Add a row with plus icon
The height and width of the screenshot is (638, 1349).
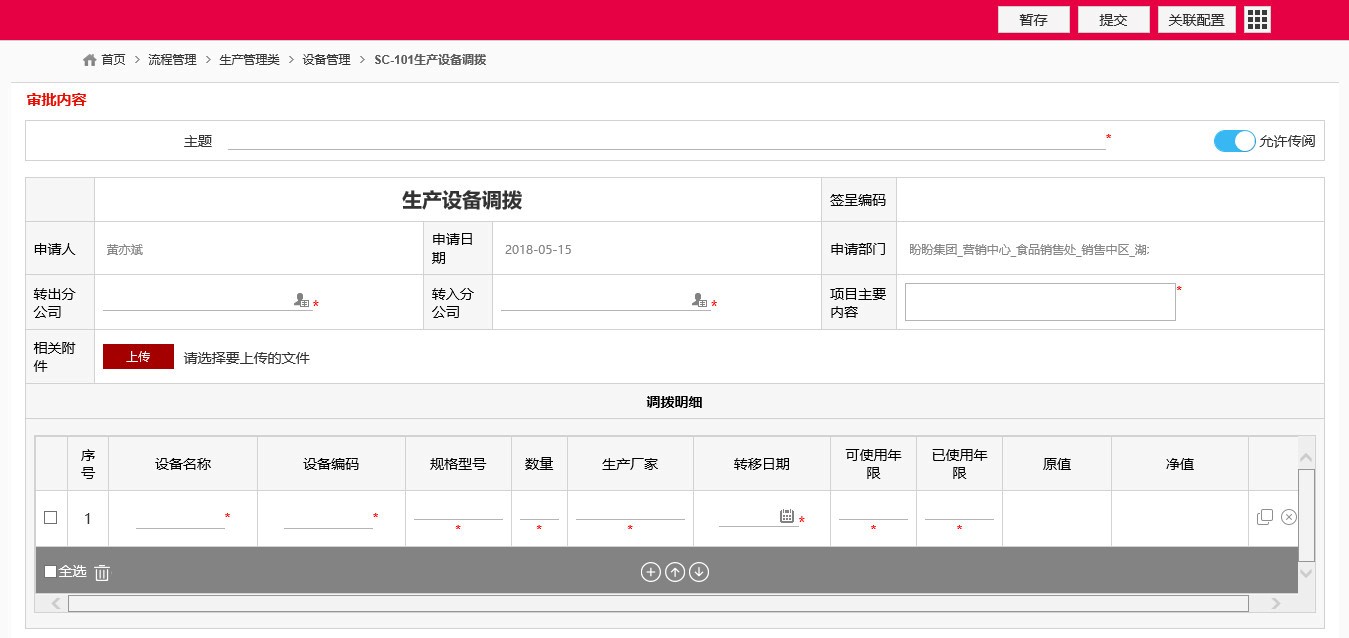(650, 572)
